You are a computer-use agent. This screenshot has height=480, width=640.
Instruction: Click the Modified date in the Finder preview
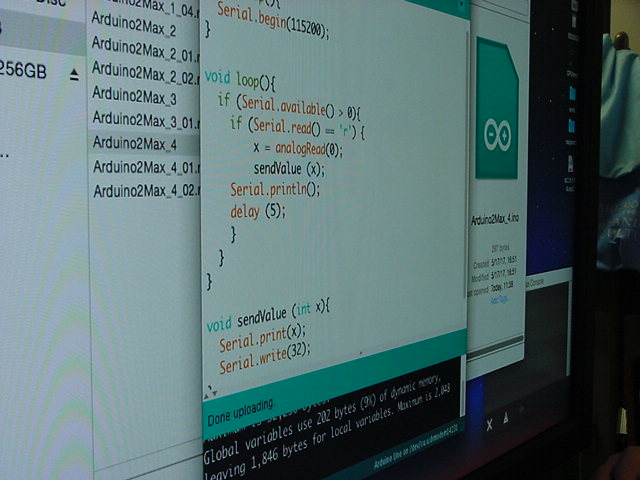(504, 274)
